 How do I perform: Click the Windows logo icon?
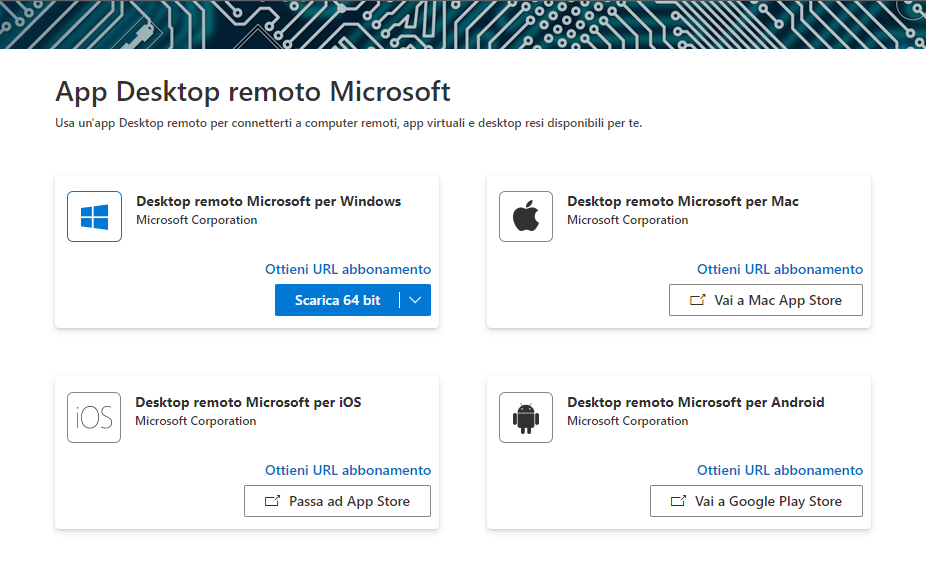(94, 216)
